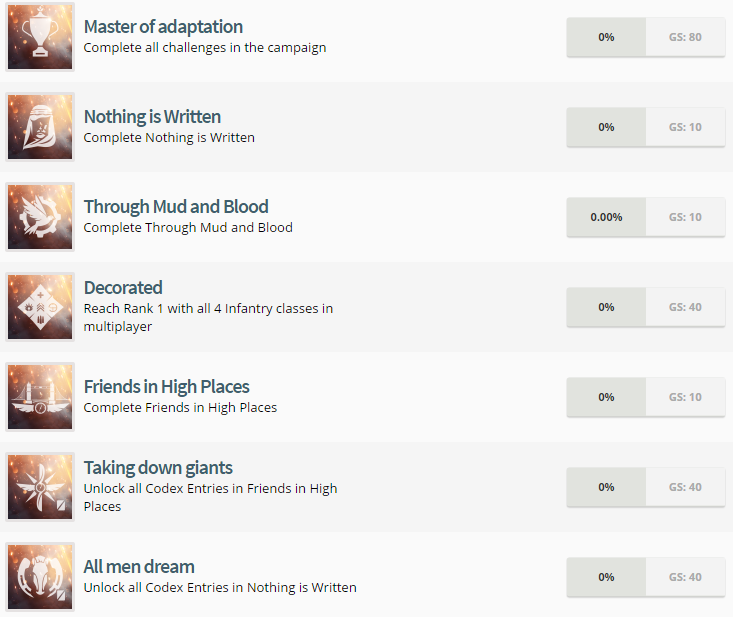Click the GS: 80 gamerscore box
Screen dimensions: 733x617
coord(685,37)
